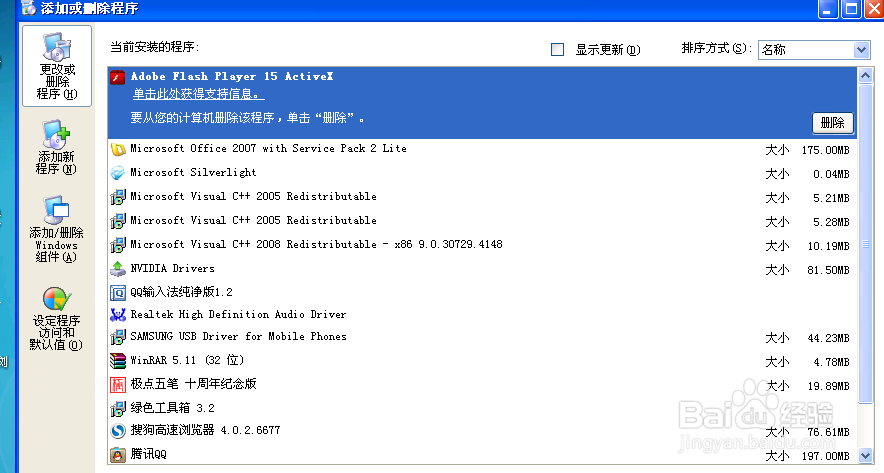
Task: Select Adobe Flash Player 15 ActiveX entry
Action: pos(483,103)
